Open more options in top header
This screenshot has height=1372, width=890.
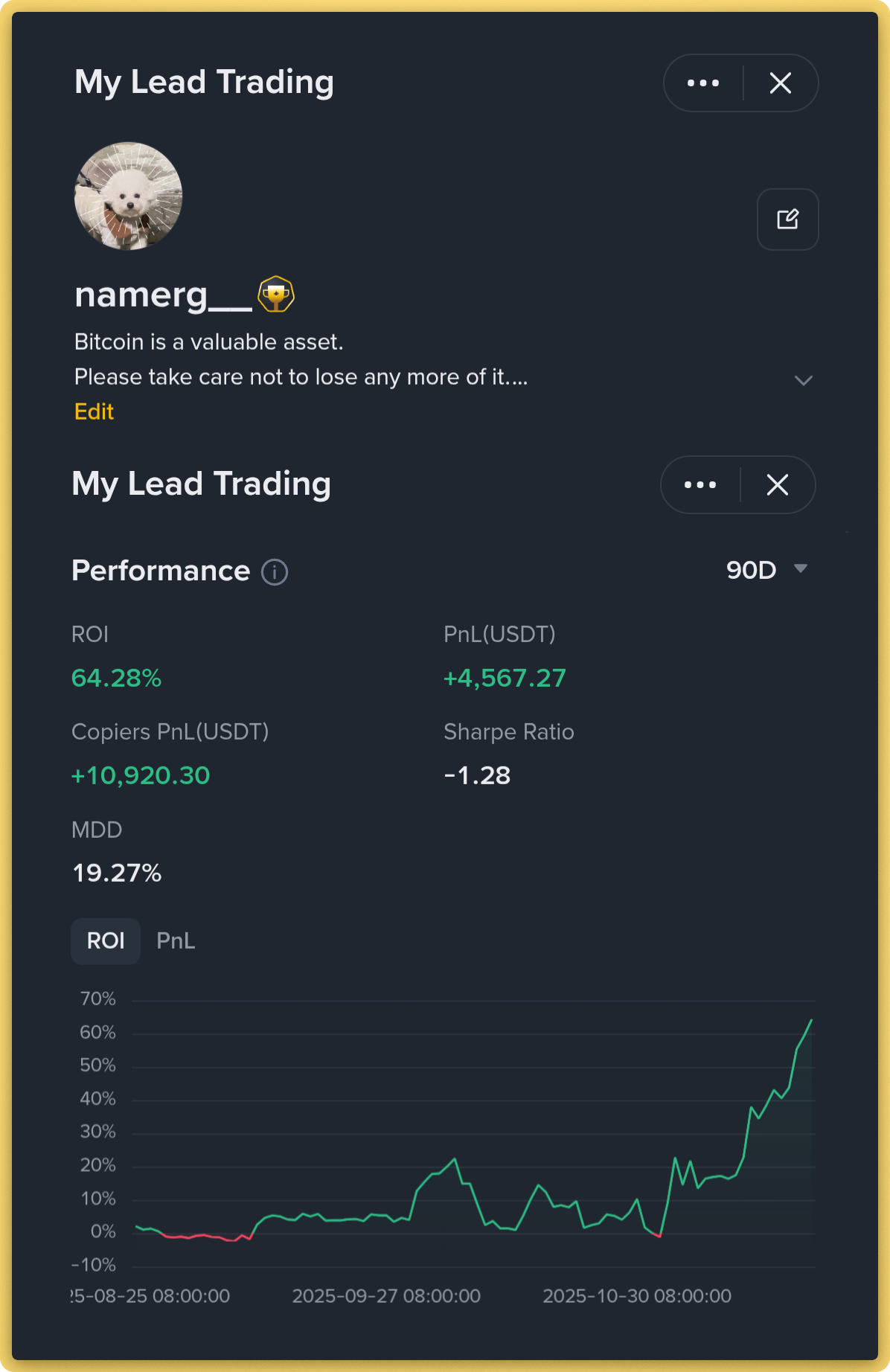pyautogui.click(x=703, y=83)
